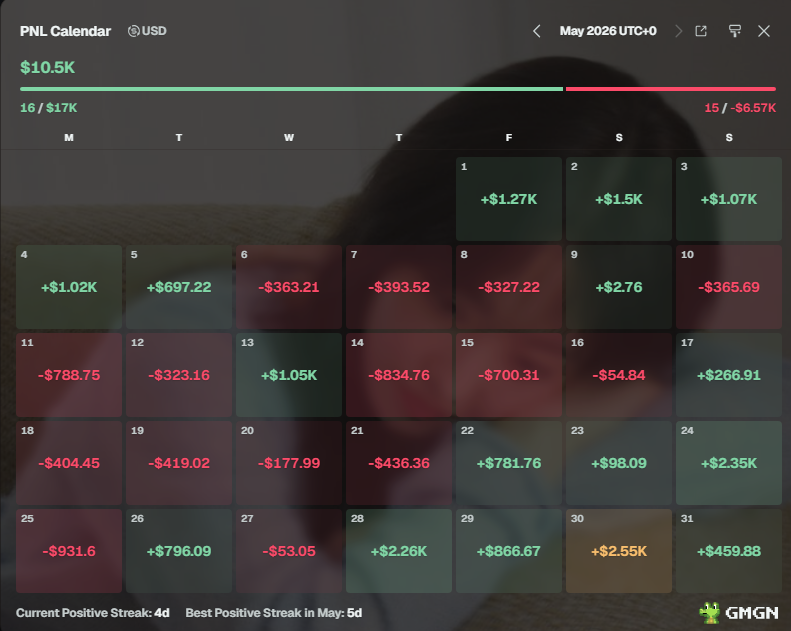Select May 24 cell showing +$2.35K
This screenshot has height=631, width=791.
[x=728, y=463]
